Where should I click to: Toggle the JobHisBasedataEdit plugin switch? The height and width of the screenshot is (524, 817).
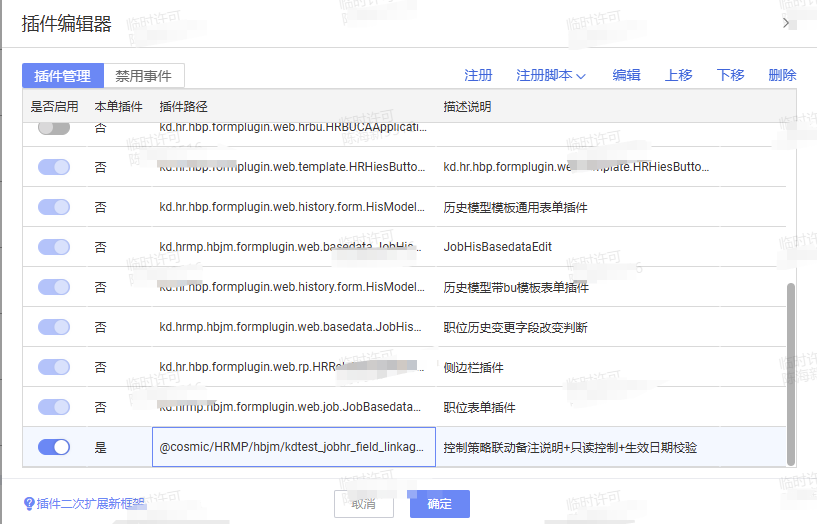point(54,247)
